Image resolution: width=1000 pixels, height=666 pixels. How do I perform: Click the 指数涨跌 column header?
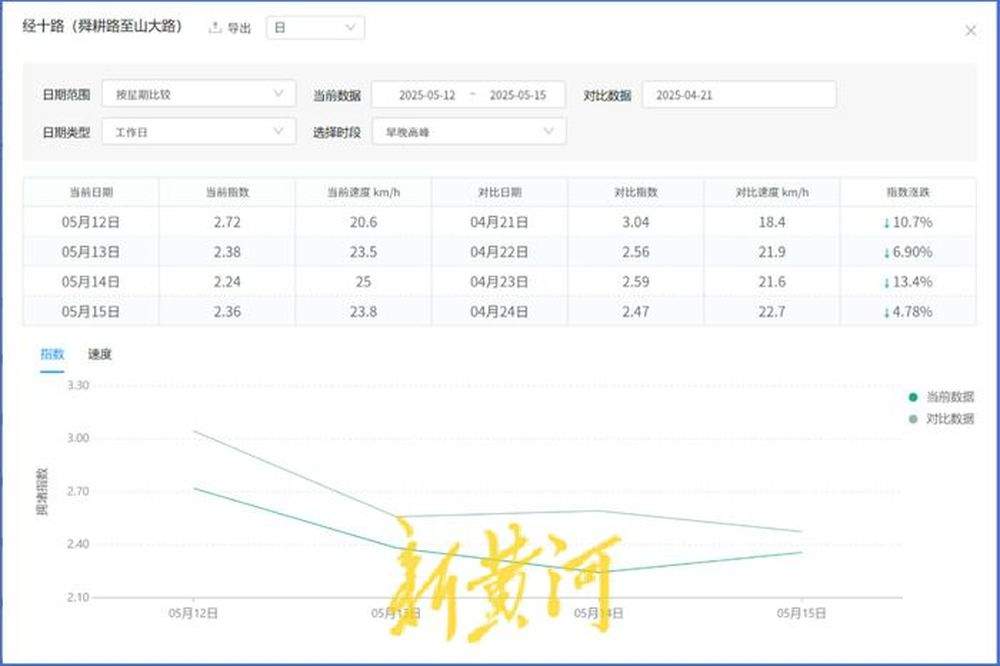[909, 191]
